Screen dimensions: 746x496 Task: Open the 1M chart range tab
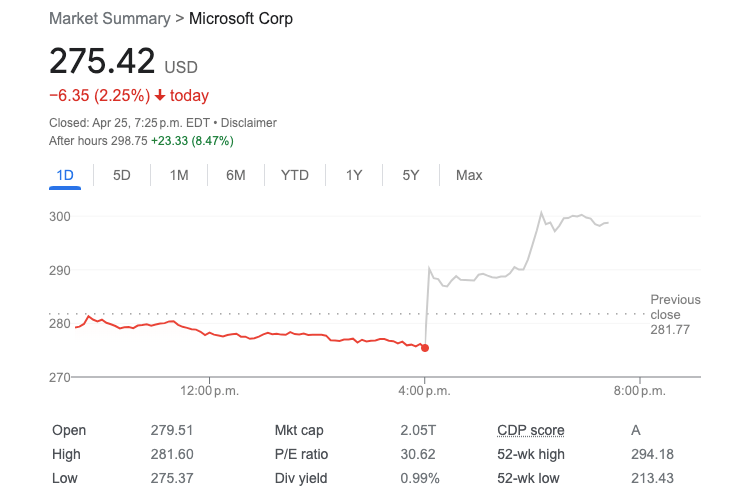tap(179, 175)
